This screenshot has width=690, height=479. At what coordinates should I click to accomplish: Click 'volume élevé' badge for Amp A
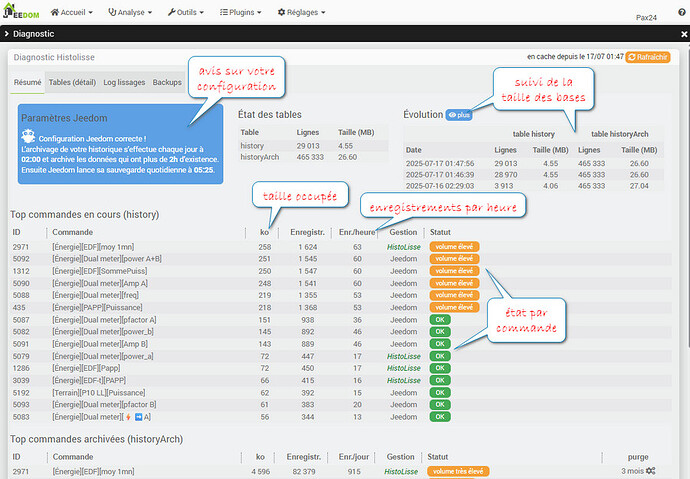point(454,283)
